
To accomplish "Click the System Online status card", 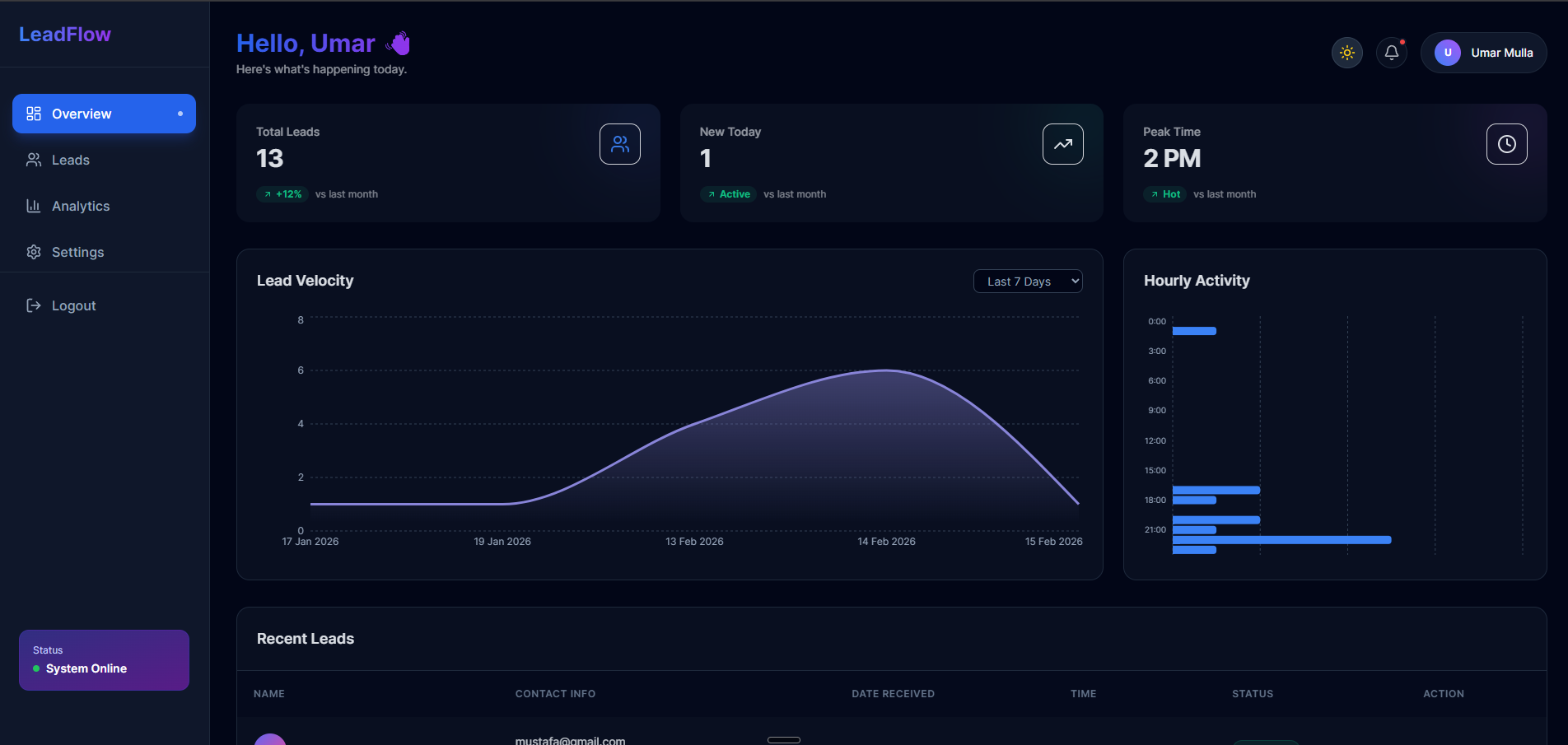I will pyautogui.click(x=104, y=660).
